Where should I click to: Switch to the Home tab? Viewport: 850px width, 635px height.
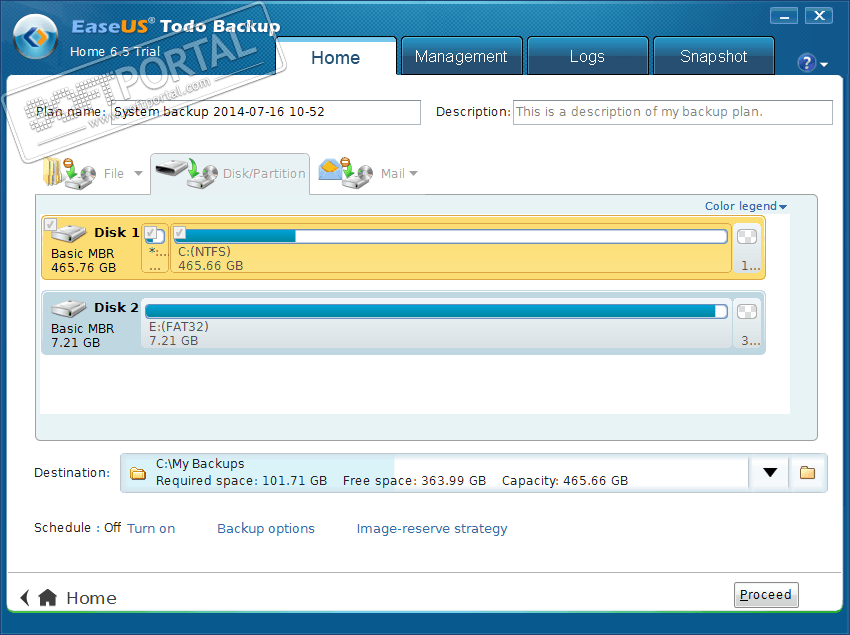tap(336, 57)
